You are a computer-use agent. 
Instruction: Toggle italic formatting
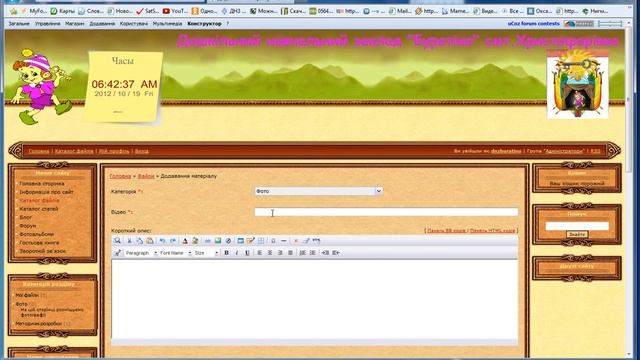(x=237, y=253)
